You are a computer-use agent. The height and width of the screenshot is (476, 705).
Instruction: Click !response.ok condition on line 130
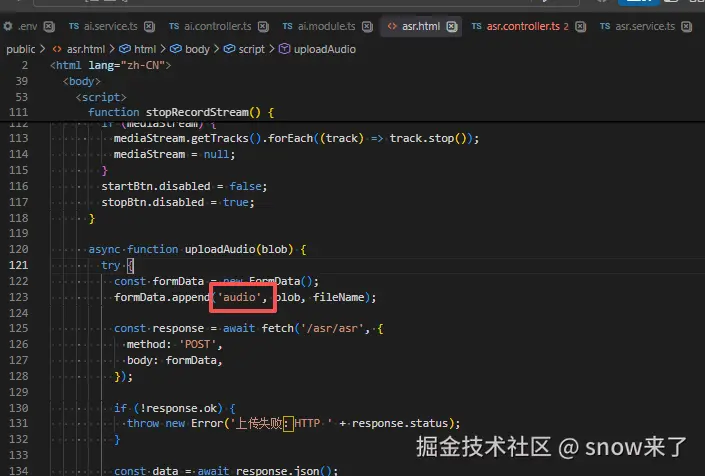(178, 408)
